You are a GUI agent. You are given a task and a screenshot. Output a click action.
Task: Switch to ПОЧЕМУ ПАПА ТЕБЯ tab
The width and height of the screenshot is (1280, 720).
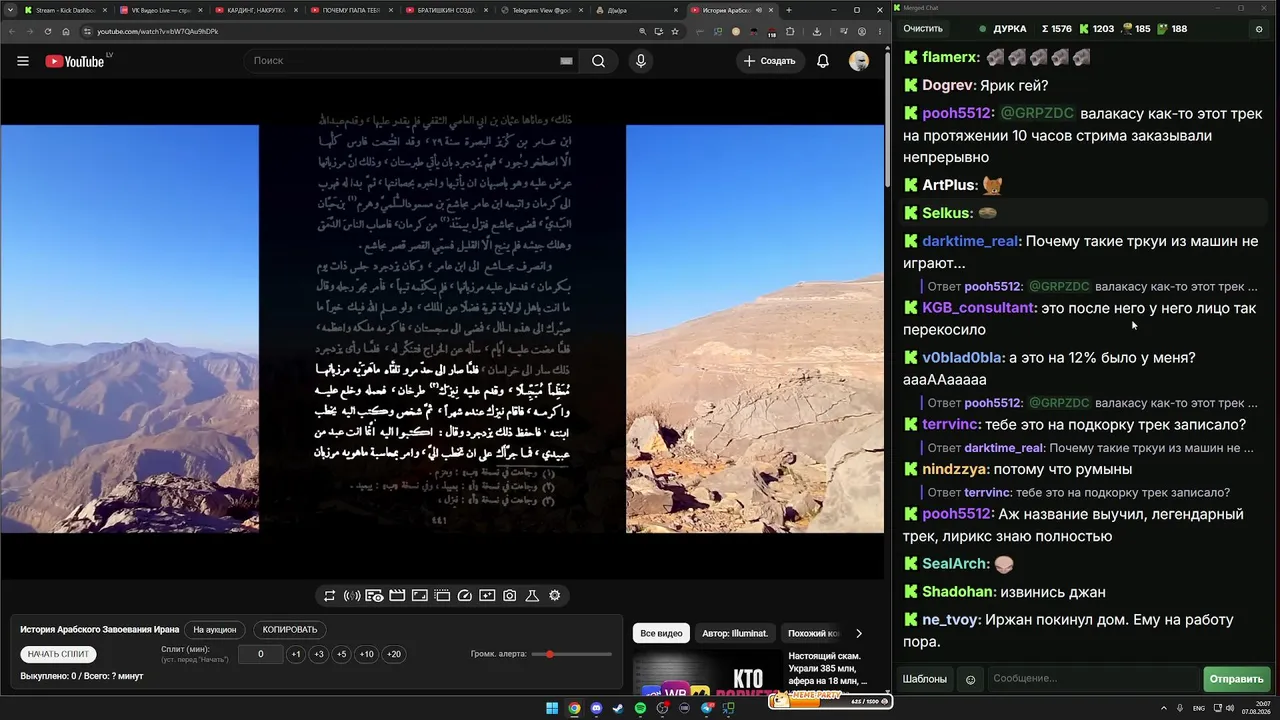pos(349,10)
